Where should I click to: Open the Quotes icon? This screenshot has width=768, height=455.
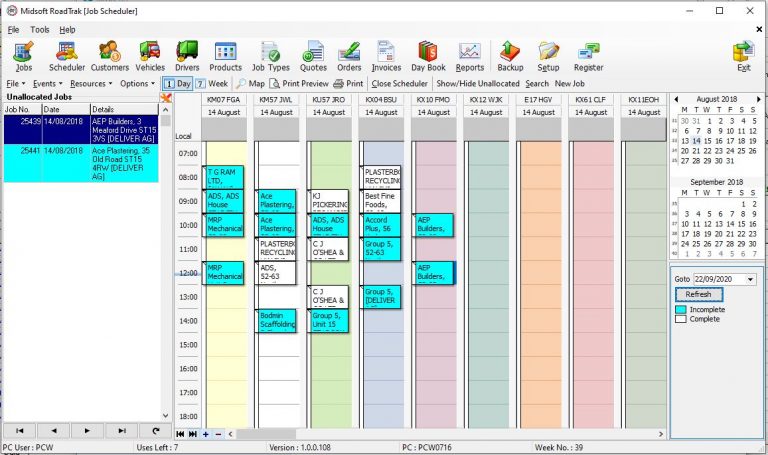pos(313,56)
